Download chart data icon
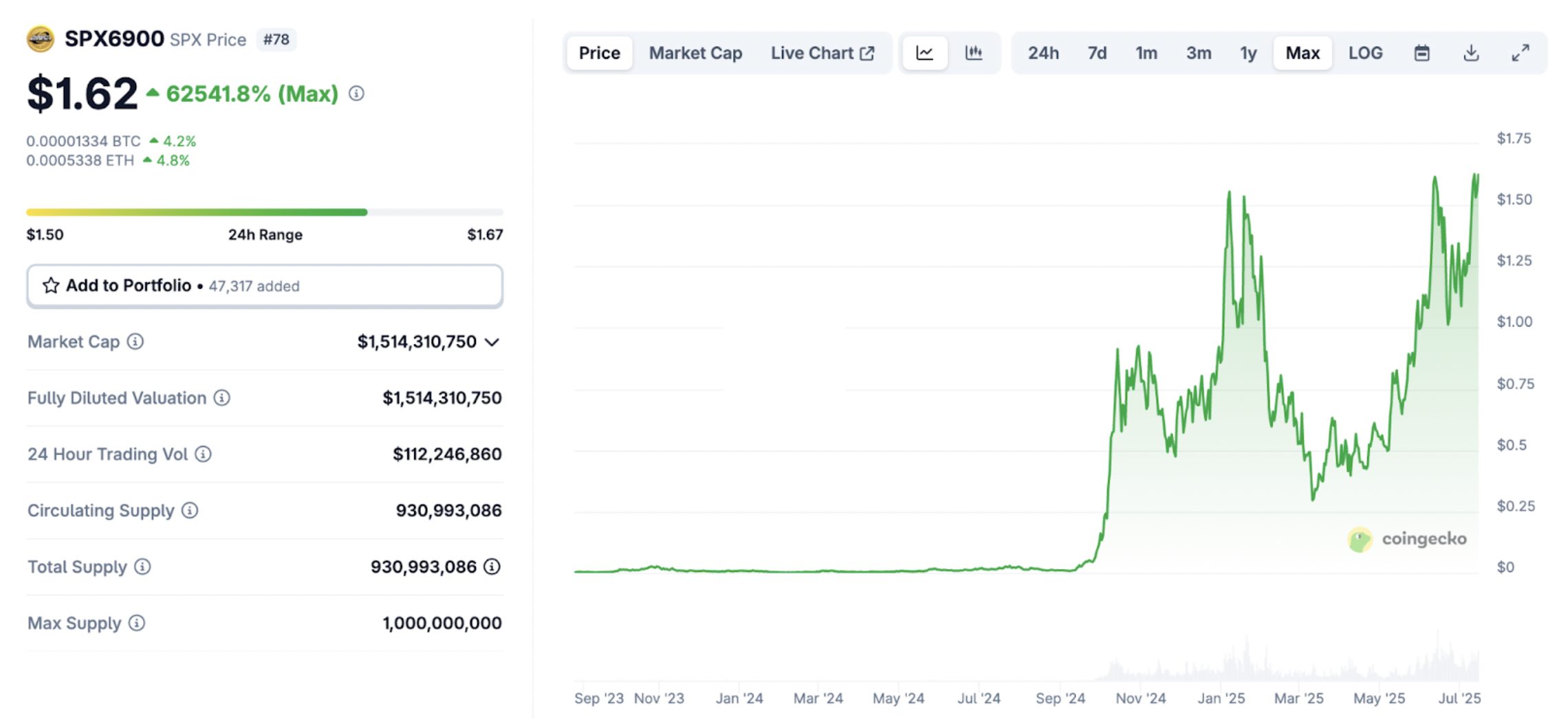This screenshot has height=726, width=1568. [1471, 53]
